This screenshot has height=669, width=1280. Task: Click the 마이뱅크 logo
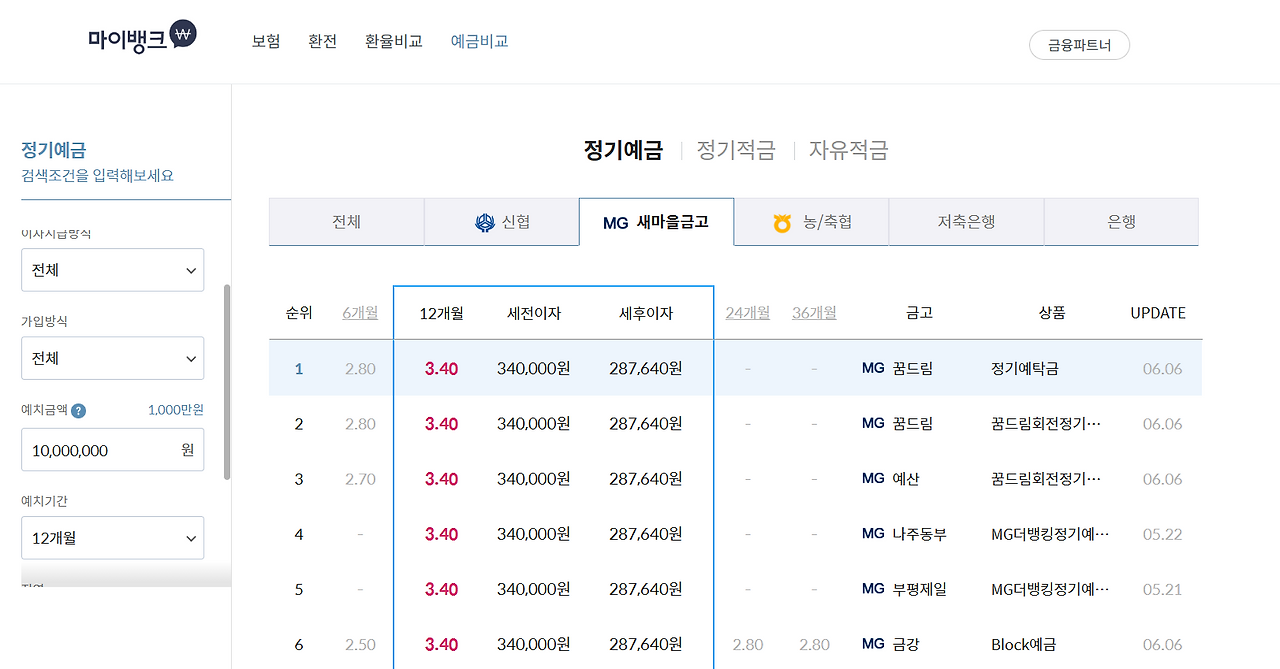142,38
